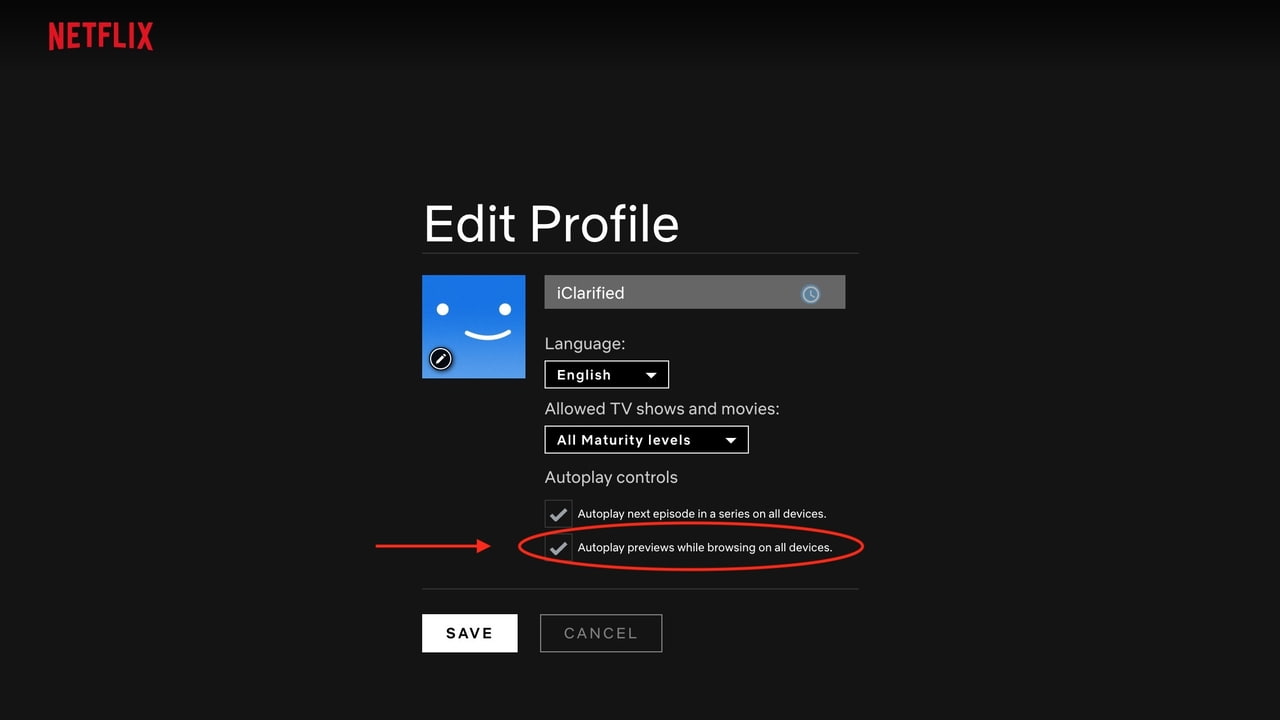Click the Allowed TV shows and movies label

click(662, 409)
